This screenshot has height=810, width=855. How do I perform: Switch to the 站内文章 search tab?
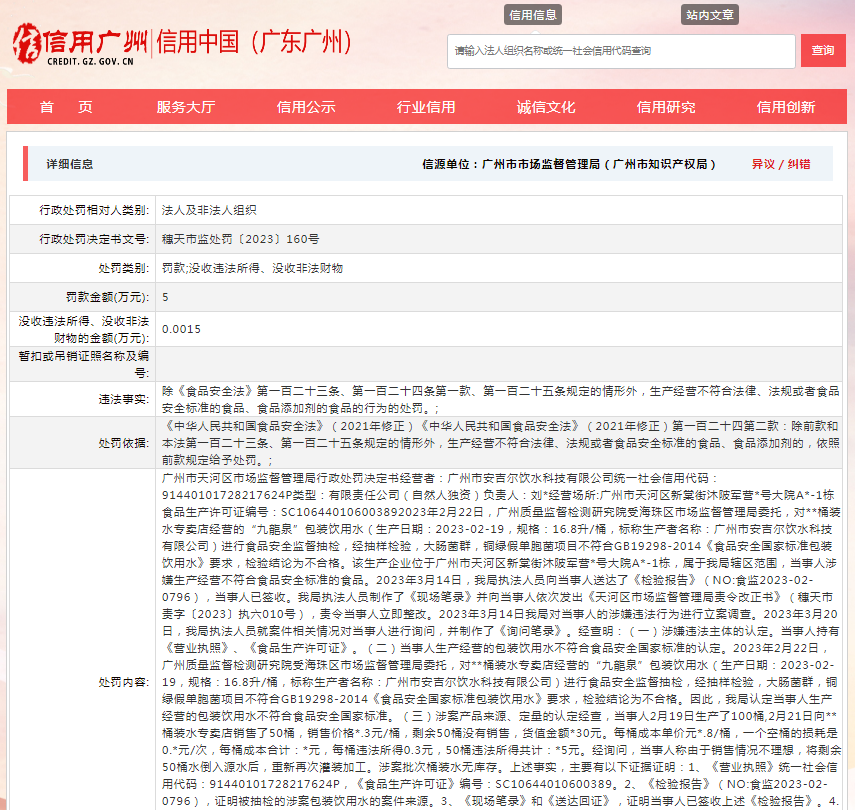coord(710,15)
